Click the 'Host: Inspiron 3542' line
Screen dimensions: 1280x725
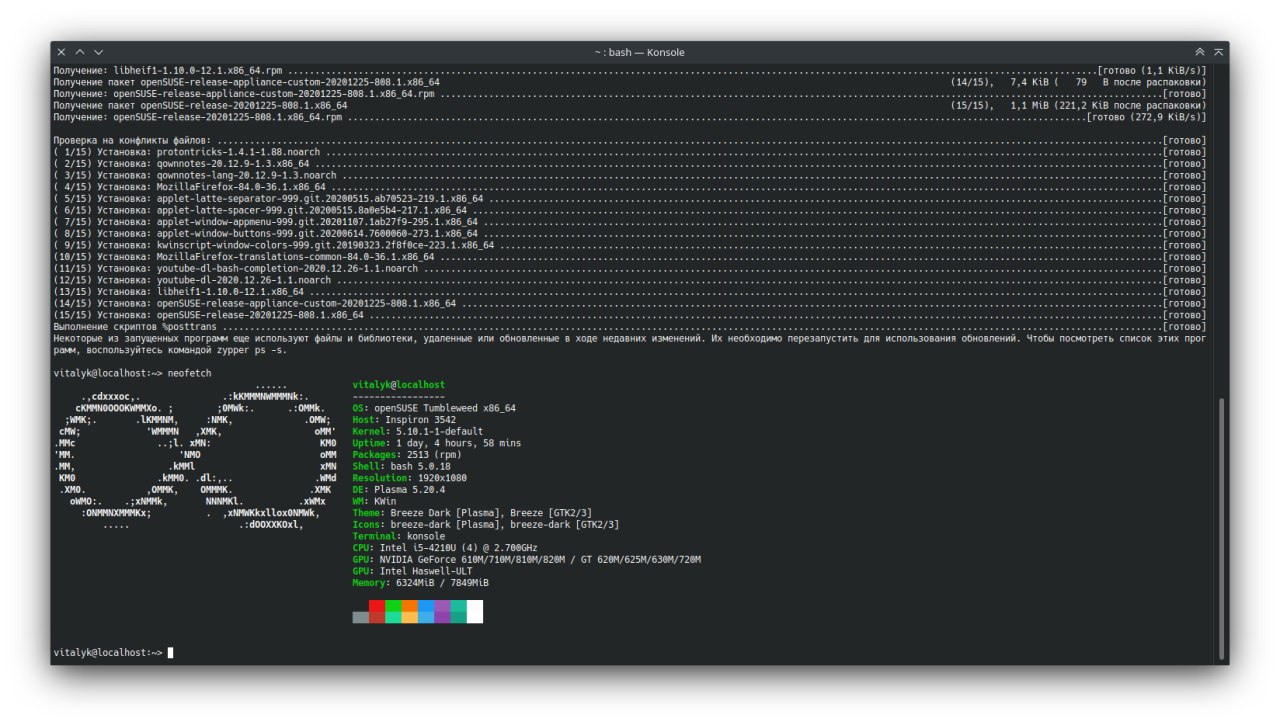405,420
